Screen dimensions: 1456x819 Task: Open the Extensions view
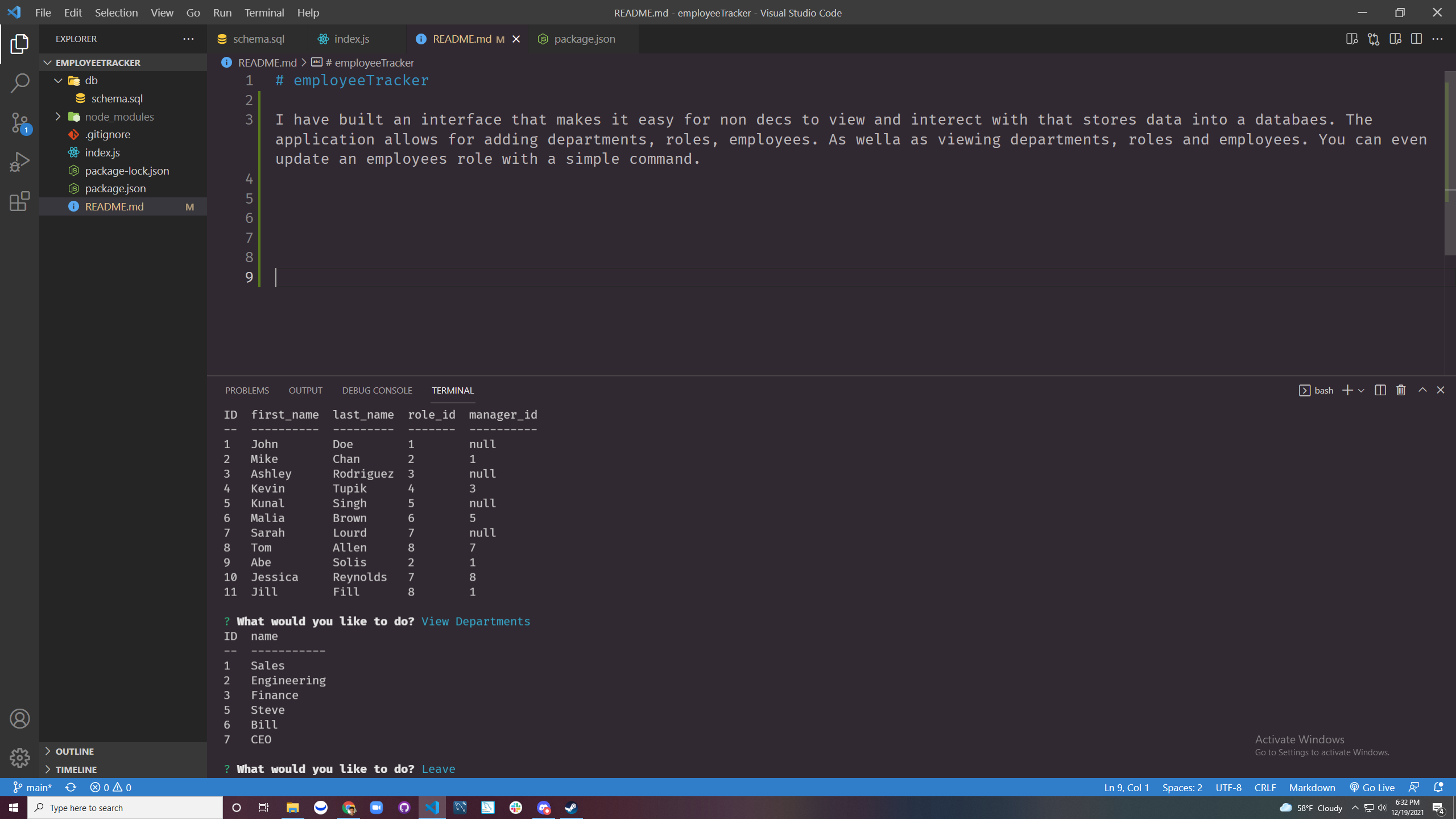[x=20, y=201]
